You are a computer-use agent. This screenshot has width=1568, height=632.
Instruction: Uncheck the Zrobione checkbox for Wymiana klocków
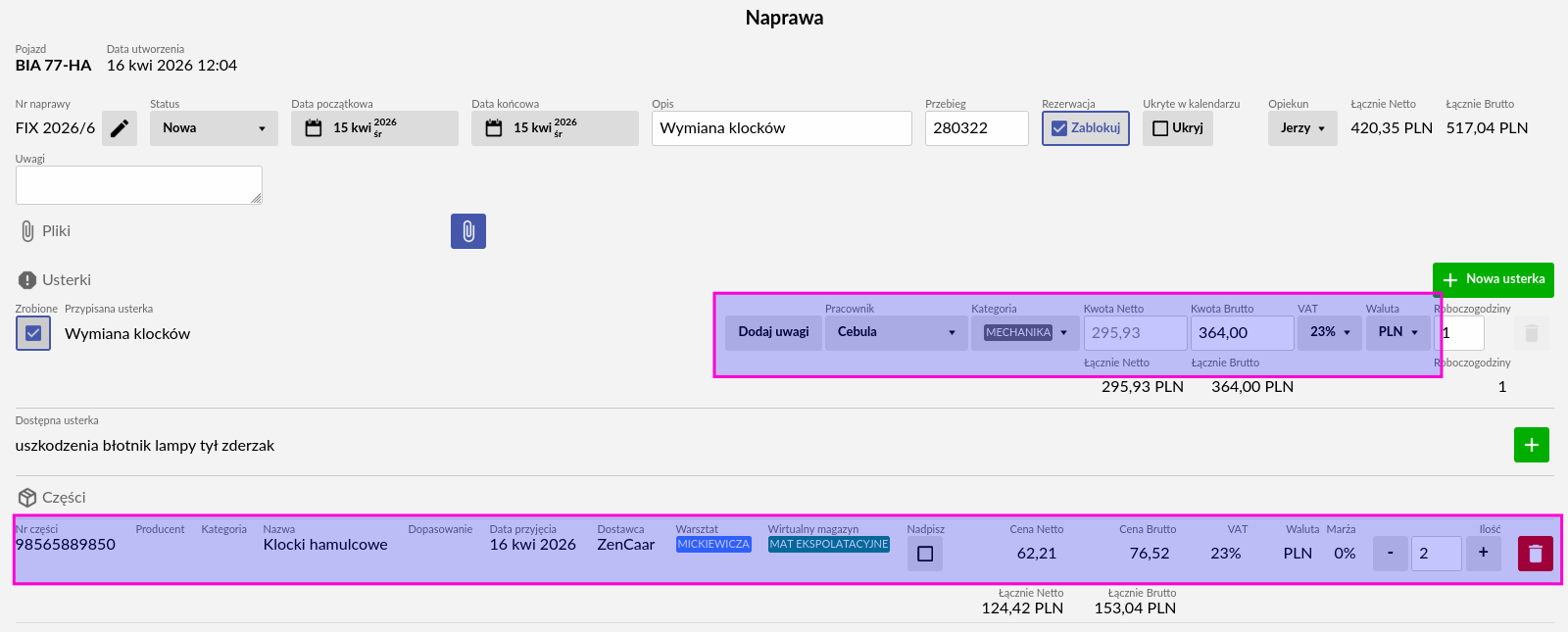click(33, 333)
